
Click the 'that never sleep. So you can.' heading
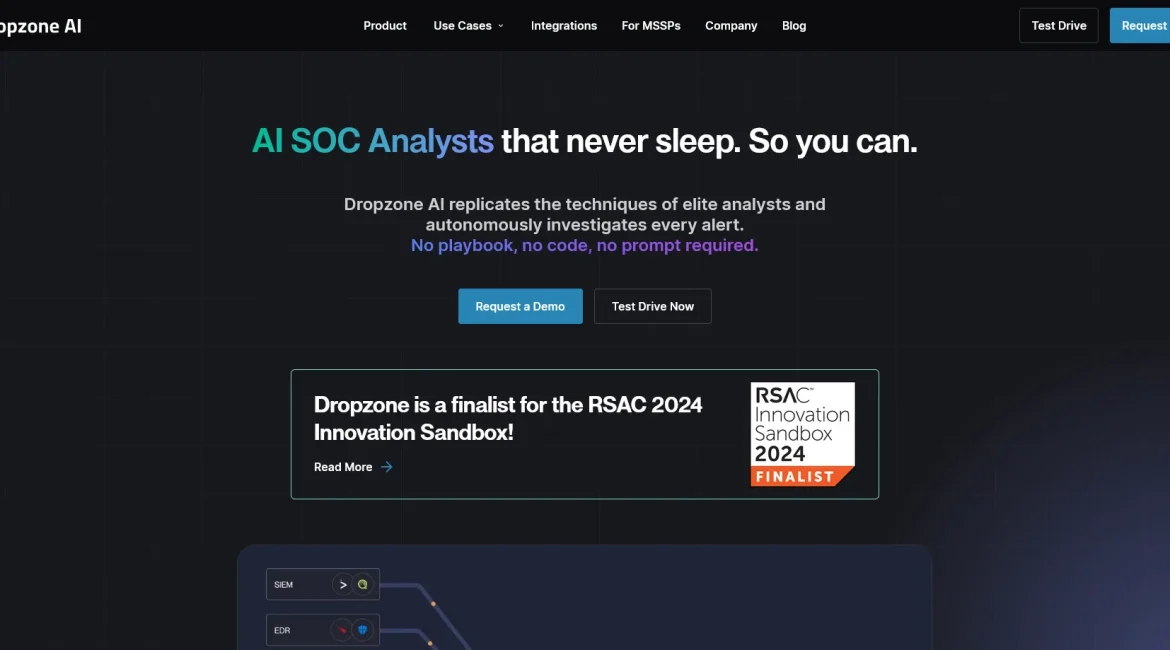pos(710,141)
